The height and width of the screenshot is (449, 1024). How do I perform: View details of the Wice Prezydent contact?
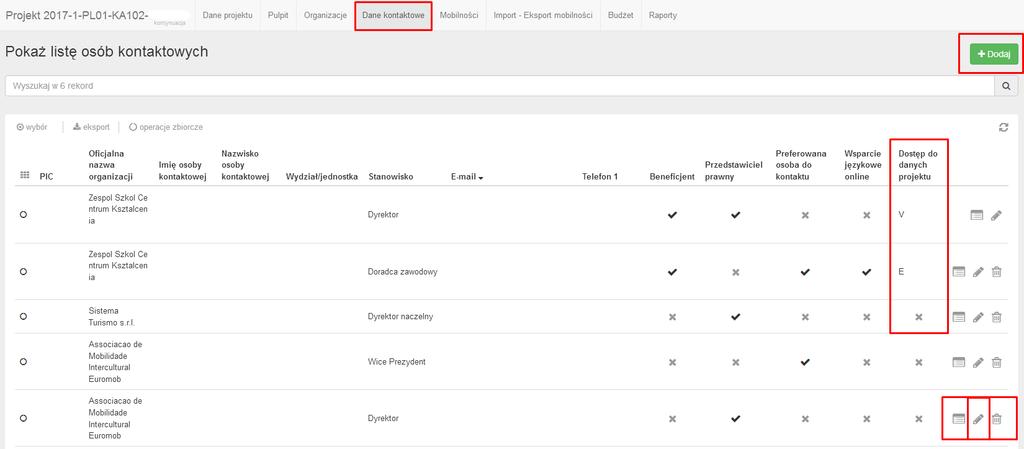point(959,362)
